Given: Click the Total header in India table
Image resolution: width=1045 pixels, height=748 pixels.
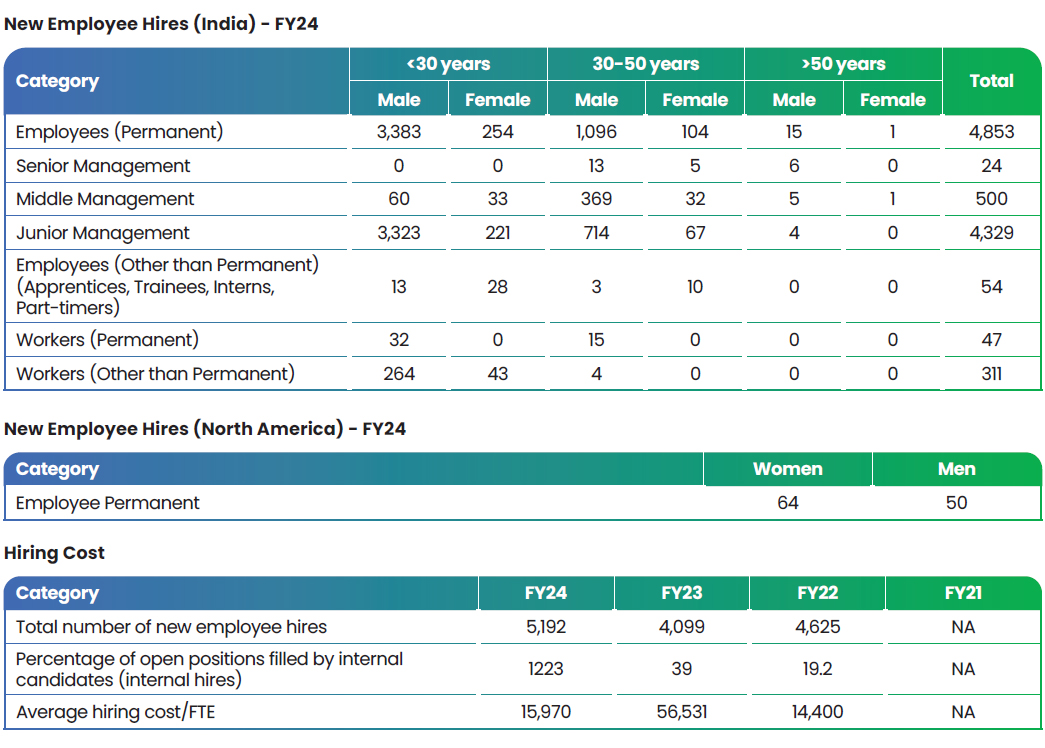Looking at the screenshot, I should pos(992,81).
